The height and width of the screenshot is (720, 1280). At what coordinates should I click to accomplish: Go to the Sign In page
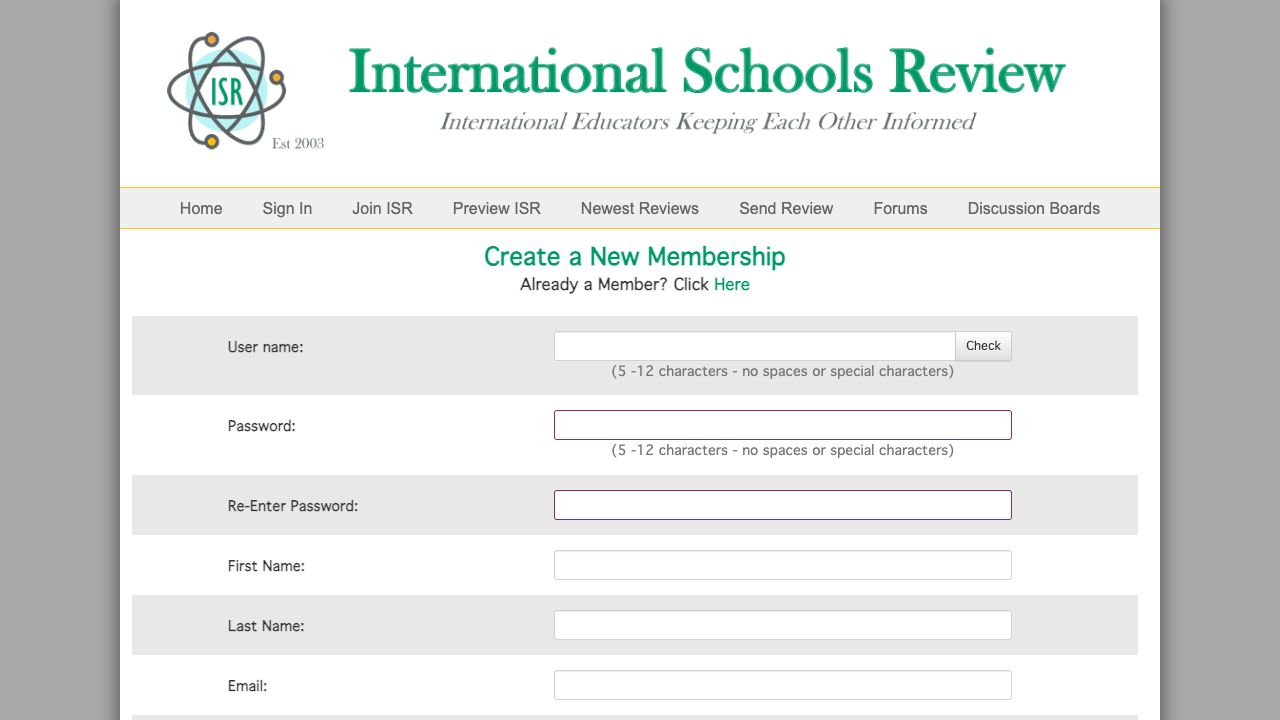(x=287, y=208)
